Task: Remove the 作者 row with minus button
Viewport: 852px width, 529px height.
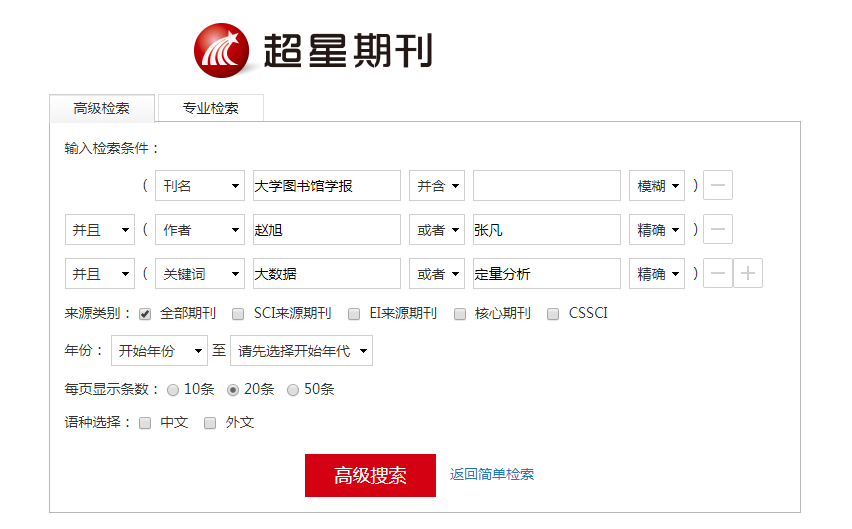Action: [x=718, y=229]
